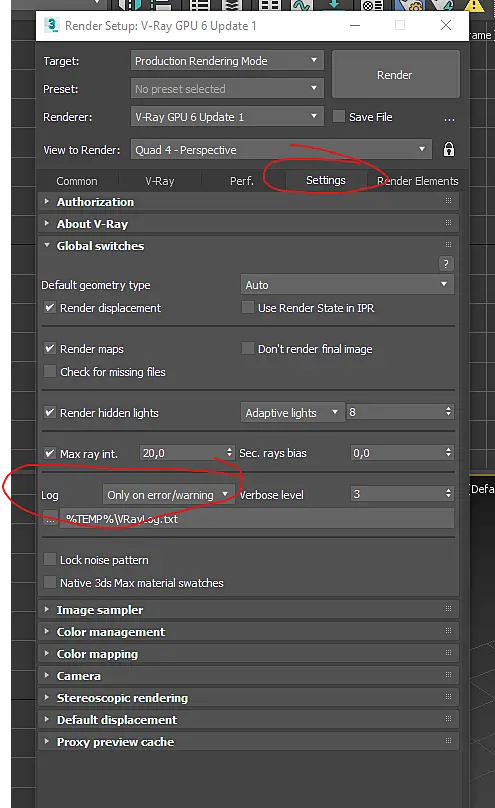The height and width of the screenshot is (808, 495).
Task: Click the lock icon beside View to Render
Action: pyautogui.click(x=449, y=149)
